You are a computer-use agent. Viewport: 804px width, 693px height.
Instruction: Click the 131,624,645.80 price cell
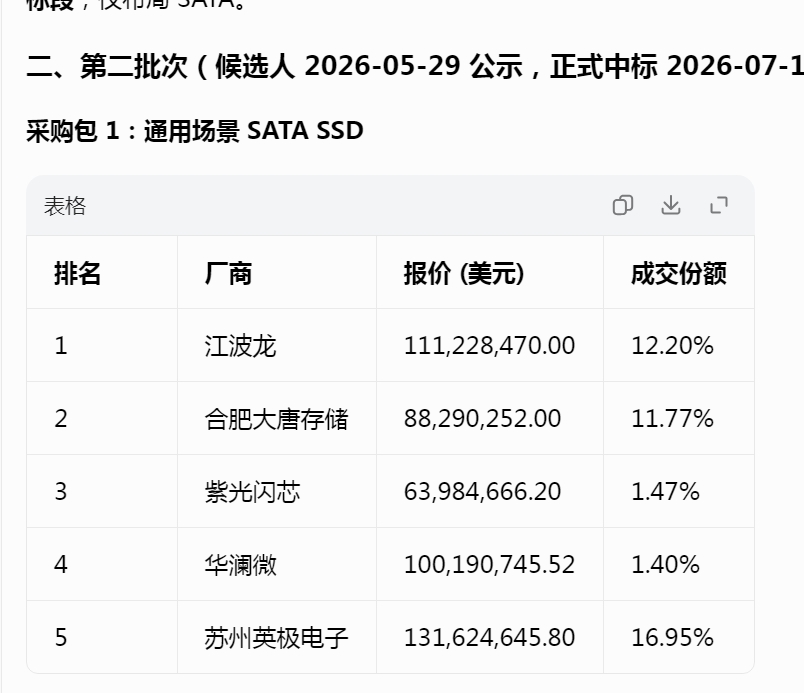point(489,638)
